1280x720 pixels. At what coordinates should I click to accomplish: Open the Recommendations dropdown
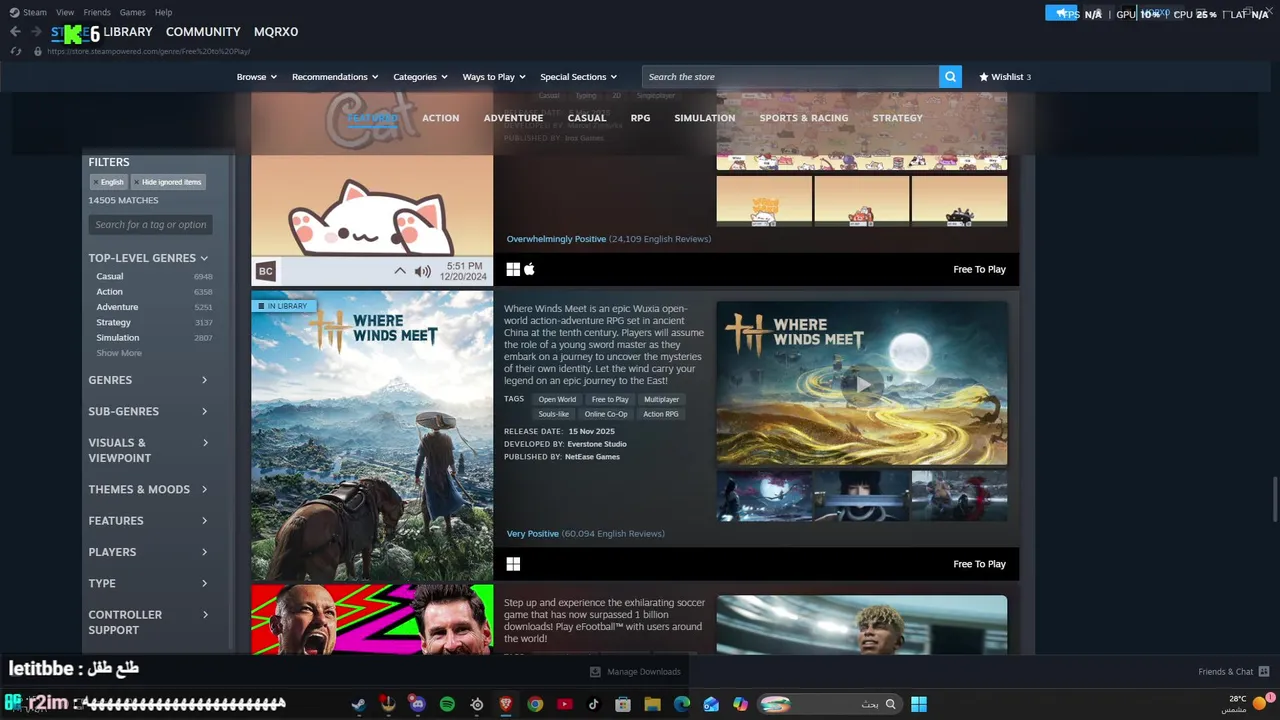pyautogui.click(x=335, y=77)
